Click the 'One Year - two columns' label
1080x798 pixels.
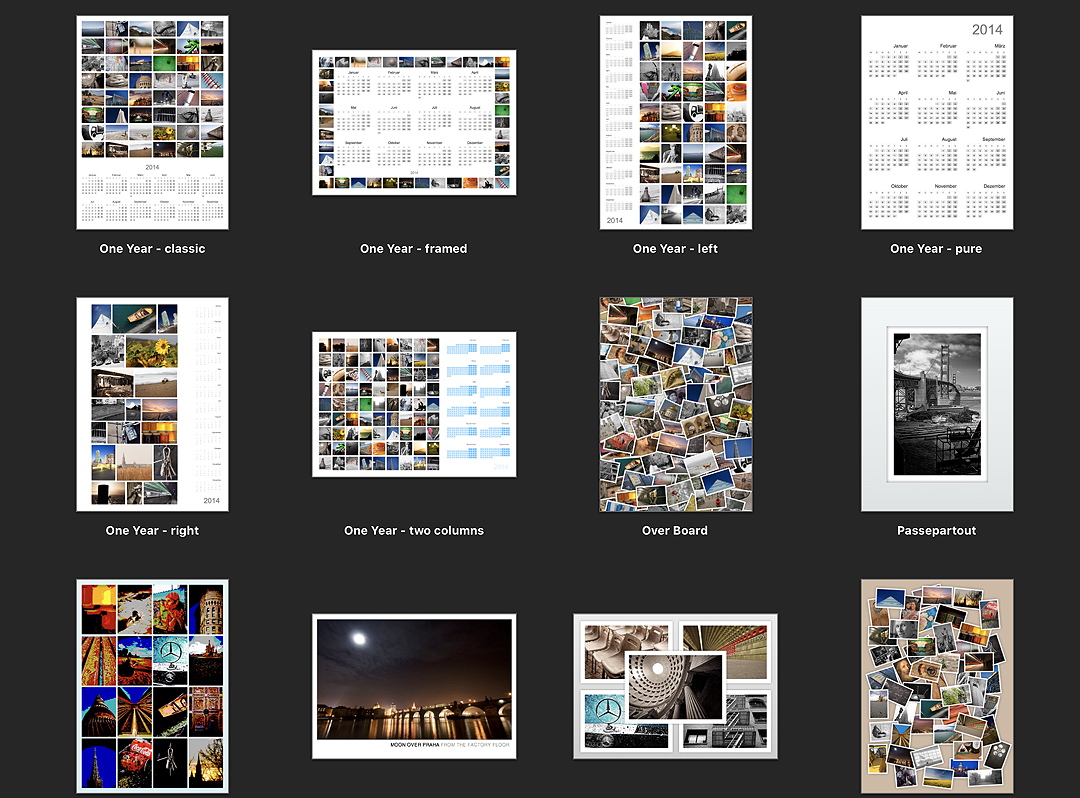pyautogui.click(x=414, y=530)
